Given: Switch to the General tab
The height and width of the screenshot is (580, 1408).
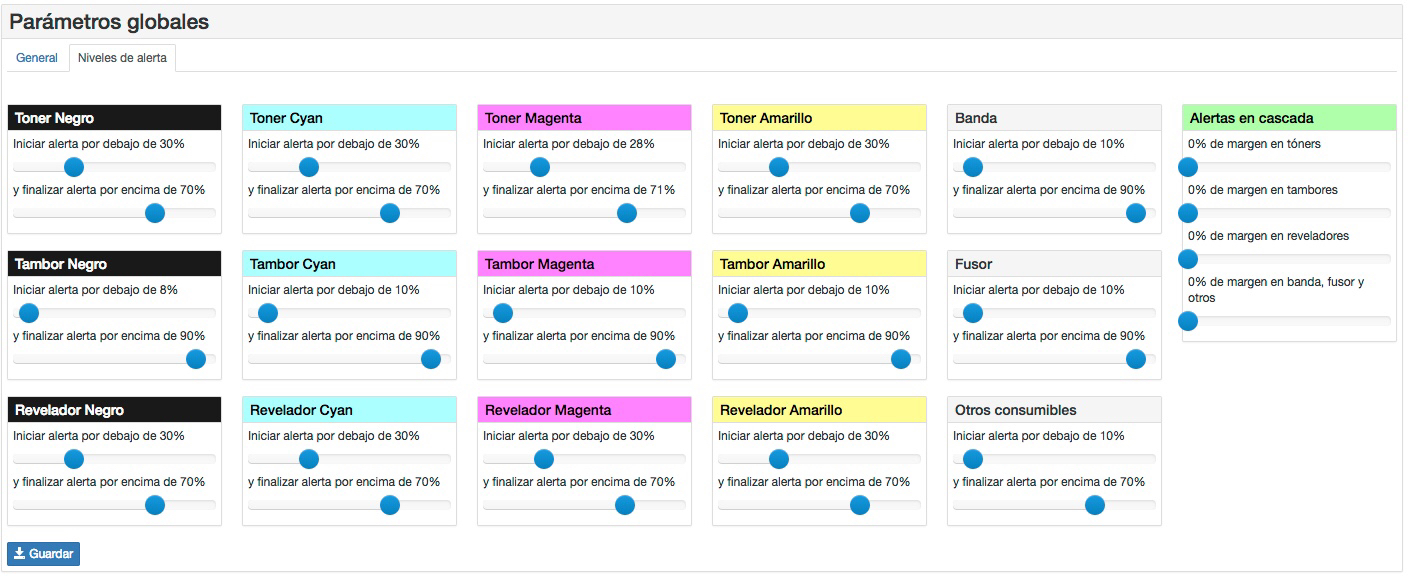Looking at the screenshot, I should [x=37, y=58].
